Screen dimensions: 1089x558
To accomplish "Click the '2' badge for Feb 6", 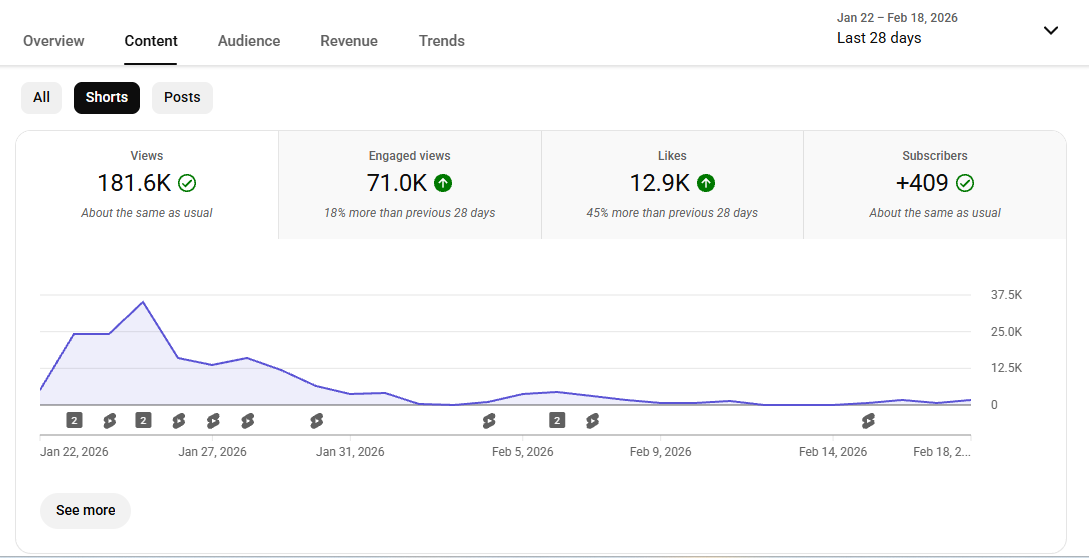I will [x=557, y=420].
